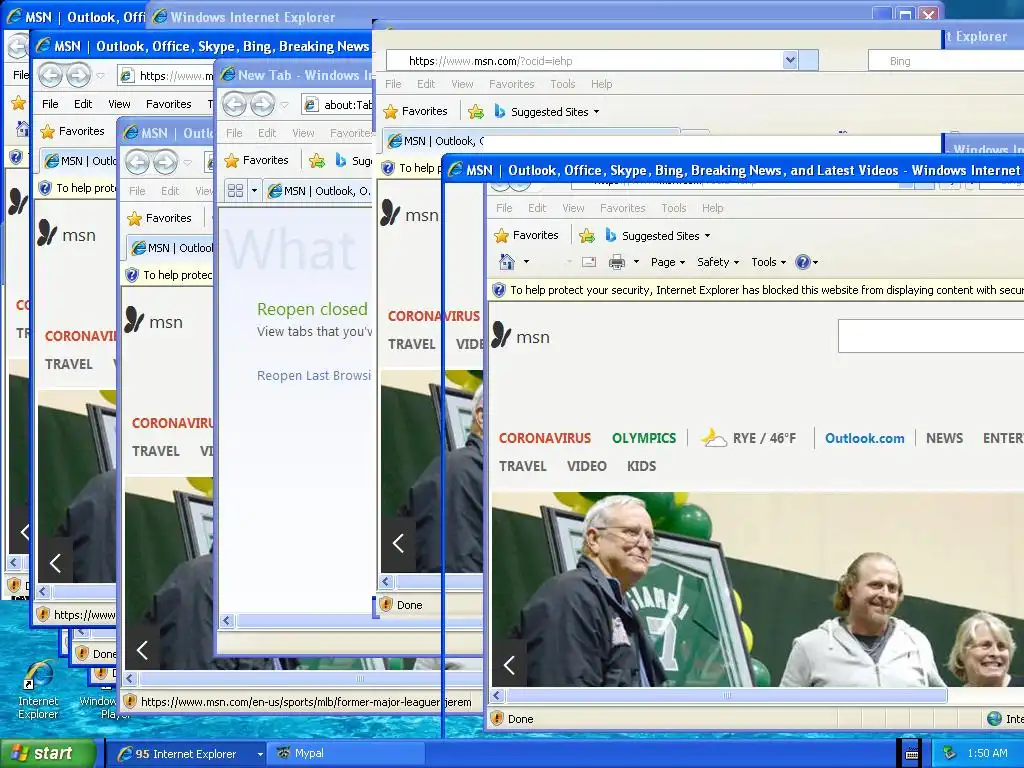Click the Internet Explorer desktop shortcut
Image resolution: width=1024 pixels, height=768 pixels.
pyautogui.click(x=38, y=690)
